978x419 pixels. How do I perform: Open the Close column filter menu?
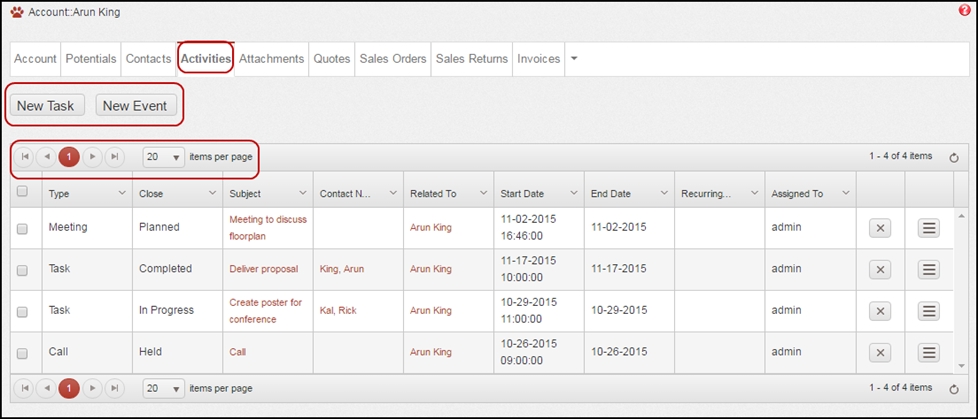[x=212, y=193]
